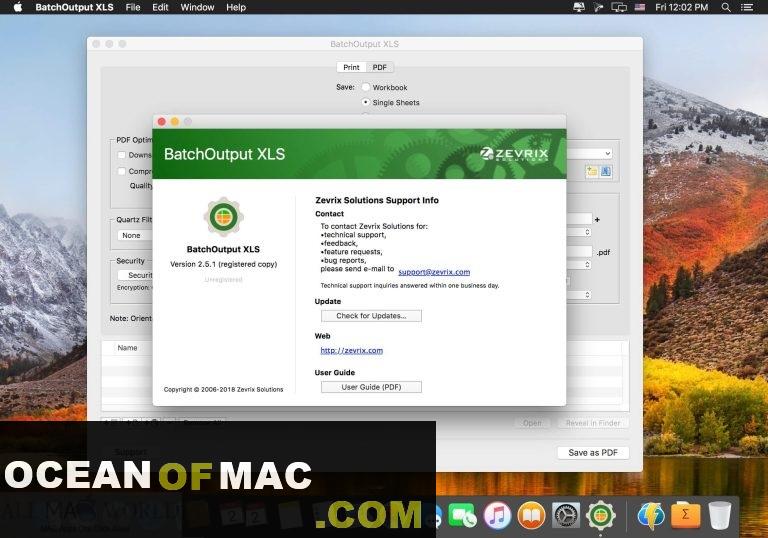This screenshot has width=768, height=538.
Task: Open Notification Center icon in menu bar
Action: pyautogui.click(x=747, y=7)
